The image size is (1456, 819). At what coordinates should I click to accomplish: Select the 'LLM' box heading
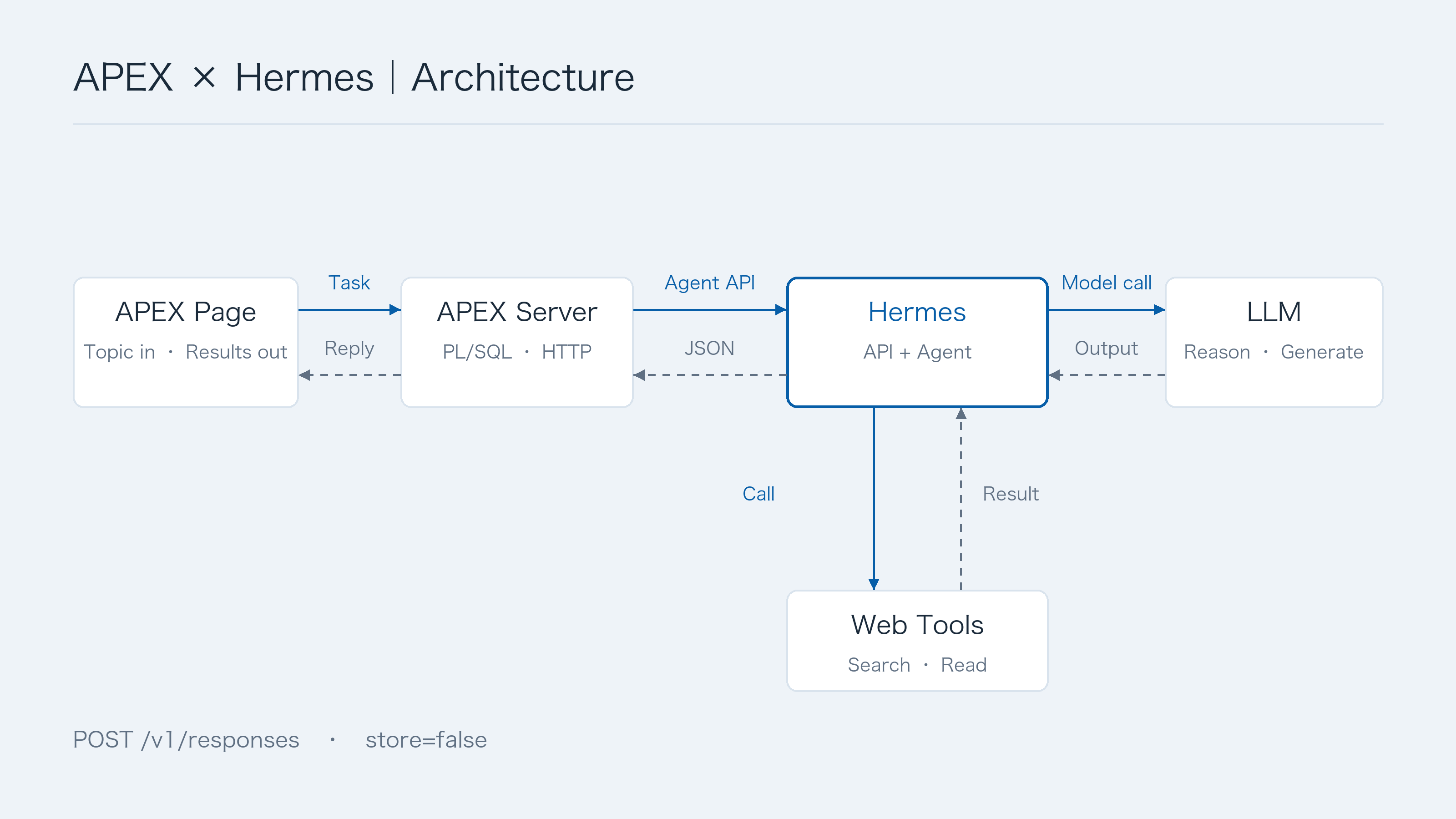click(1274, 312)
